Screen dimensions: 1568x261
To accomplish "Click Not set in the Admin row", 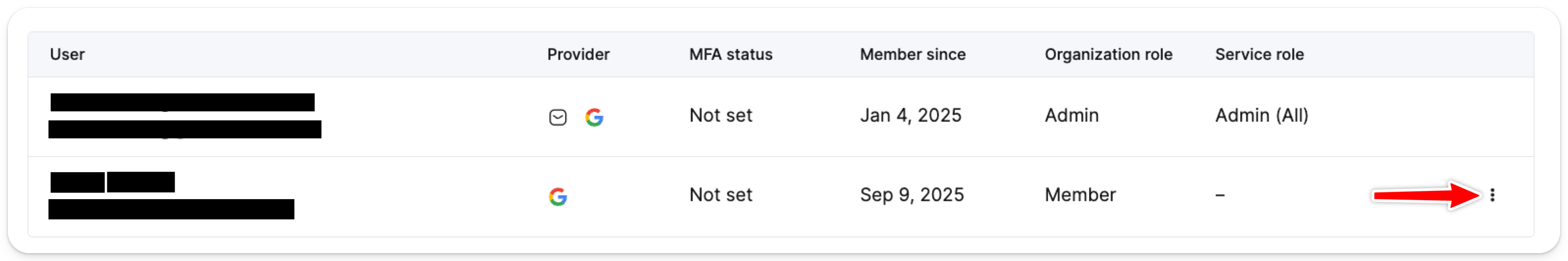I will click(720, 116).
